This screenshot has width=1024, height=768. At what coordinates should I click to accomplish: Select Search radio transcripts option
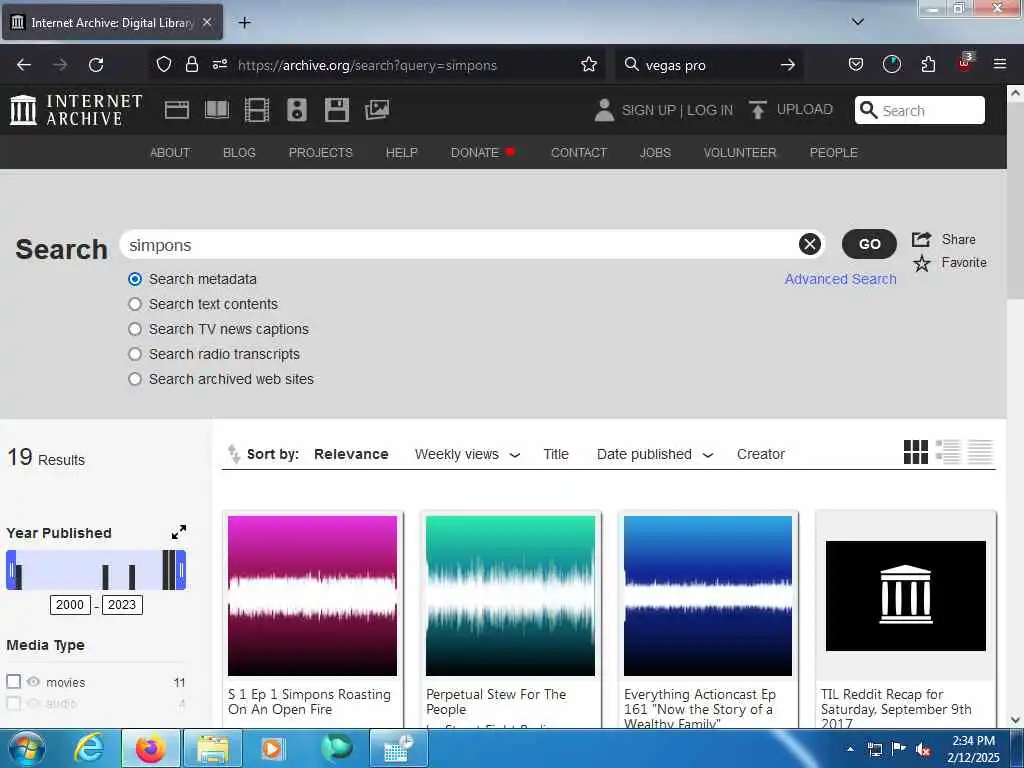[135, 354]
